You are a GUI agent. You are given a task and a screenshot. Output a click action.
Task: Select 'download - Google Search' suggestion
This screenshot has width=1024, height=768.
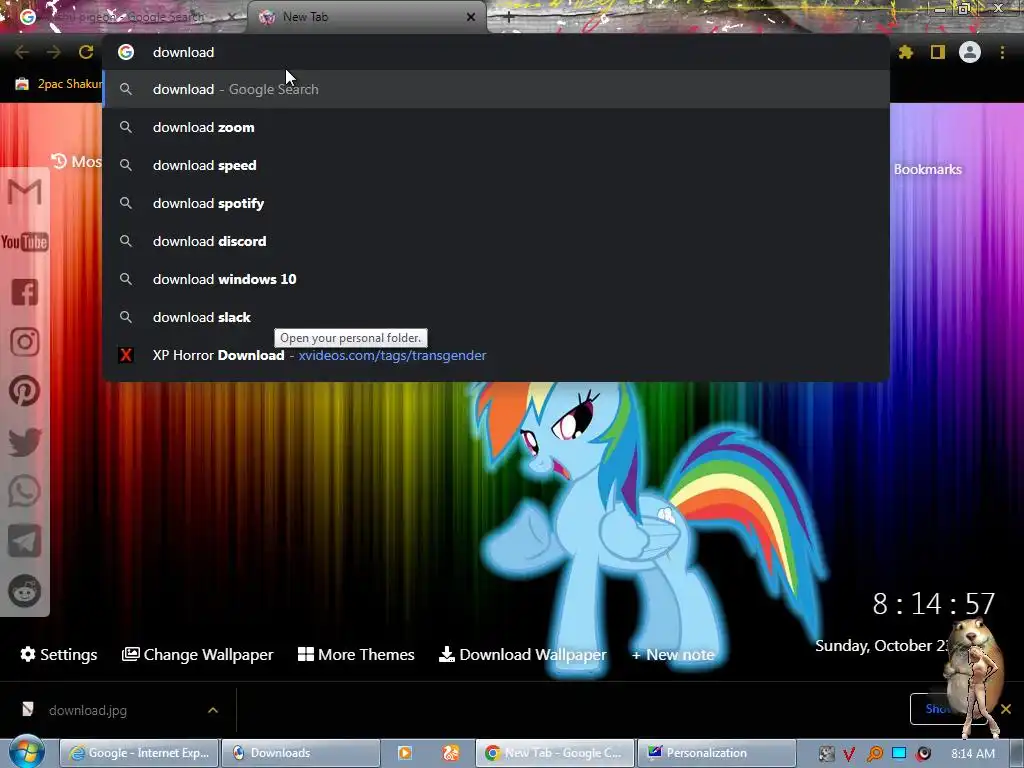pos(496,89)
